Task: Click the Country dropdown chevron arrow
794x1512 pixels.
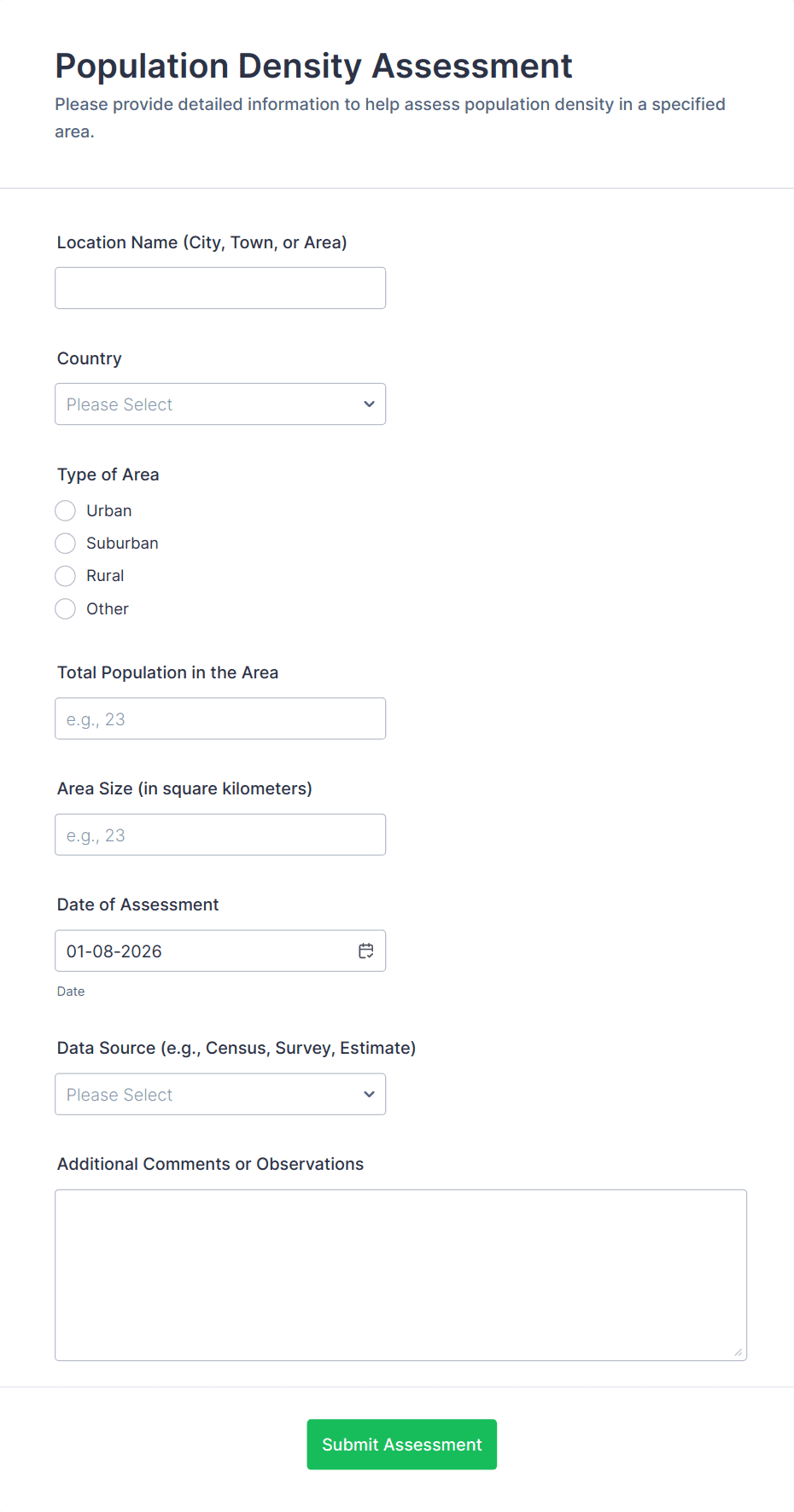Action: coord(369,404)
